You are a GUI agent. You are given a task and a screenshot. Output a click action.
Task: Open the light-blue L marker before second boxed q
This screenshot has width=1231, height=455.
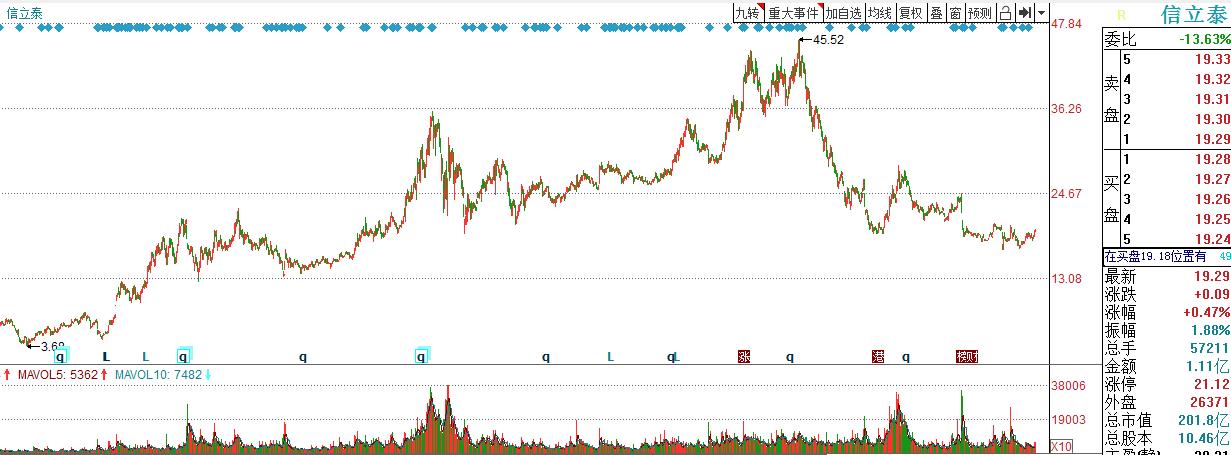[145, 356]
